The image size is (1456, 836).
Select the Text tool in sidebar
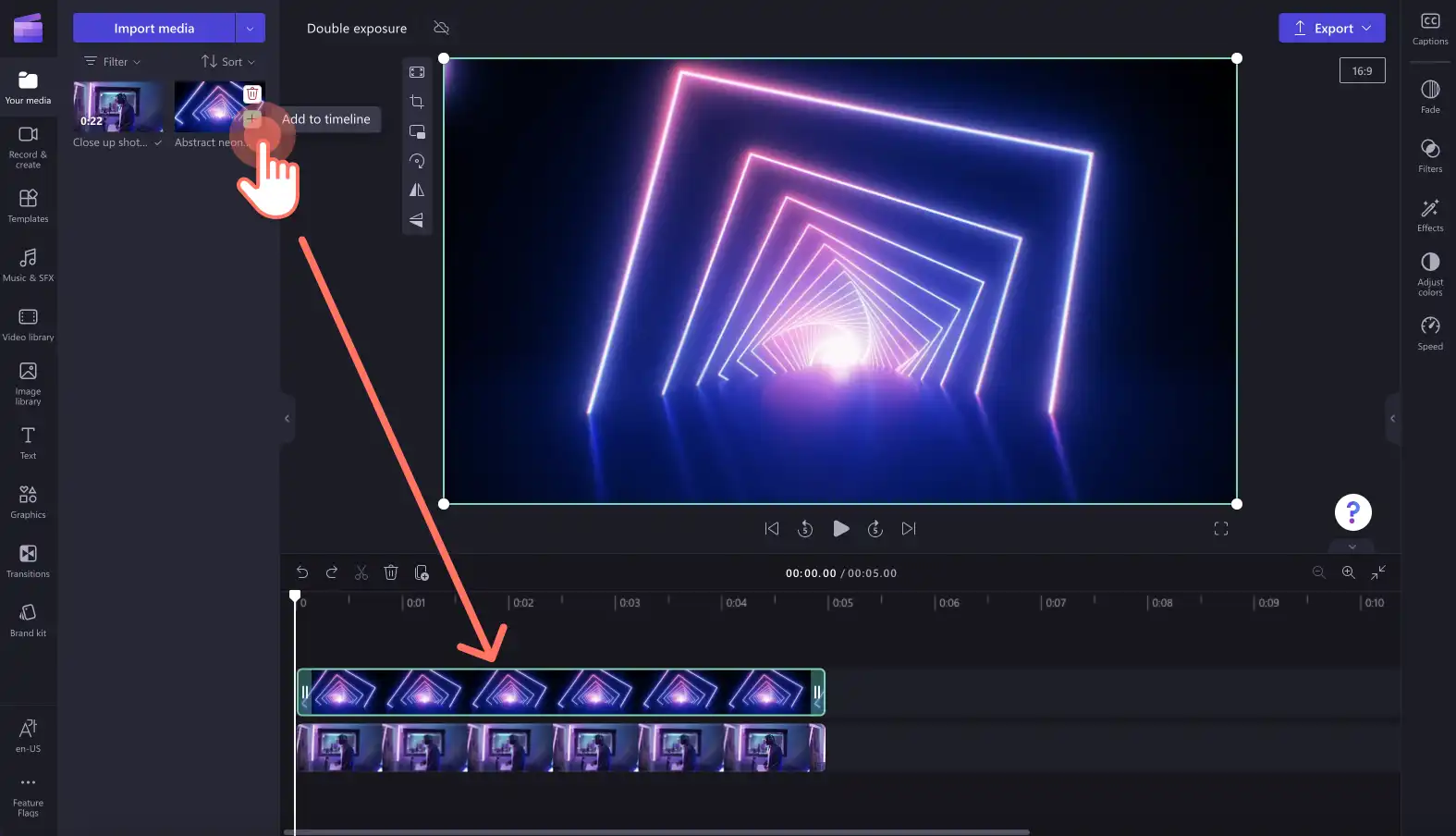(x=28, y=443)
